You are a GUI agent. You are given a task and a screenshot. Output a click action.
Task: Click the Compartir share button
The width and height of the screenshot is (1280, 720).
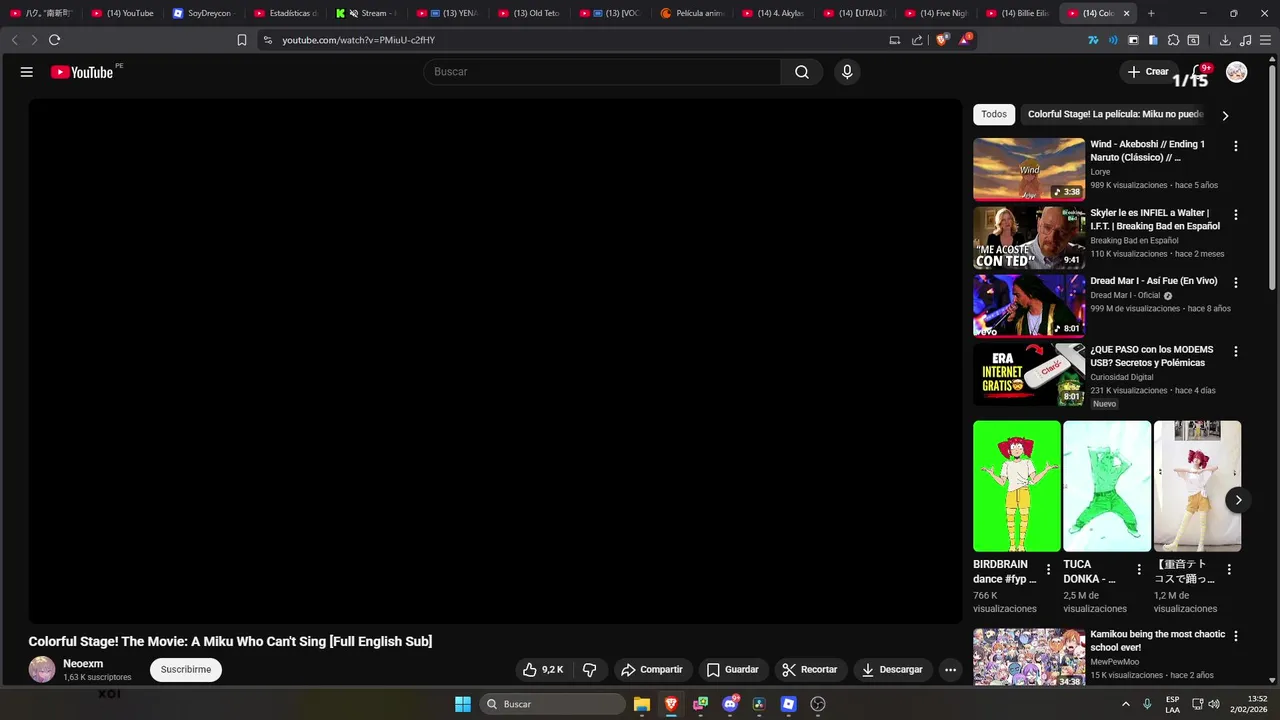point(651,670)
